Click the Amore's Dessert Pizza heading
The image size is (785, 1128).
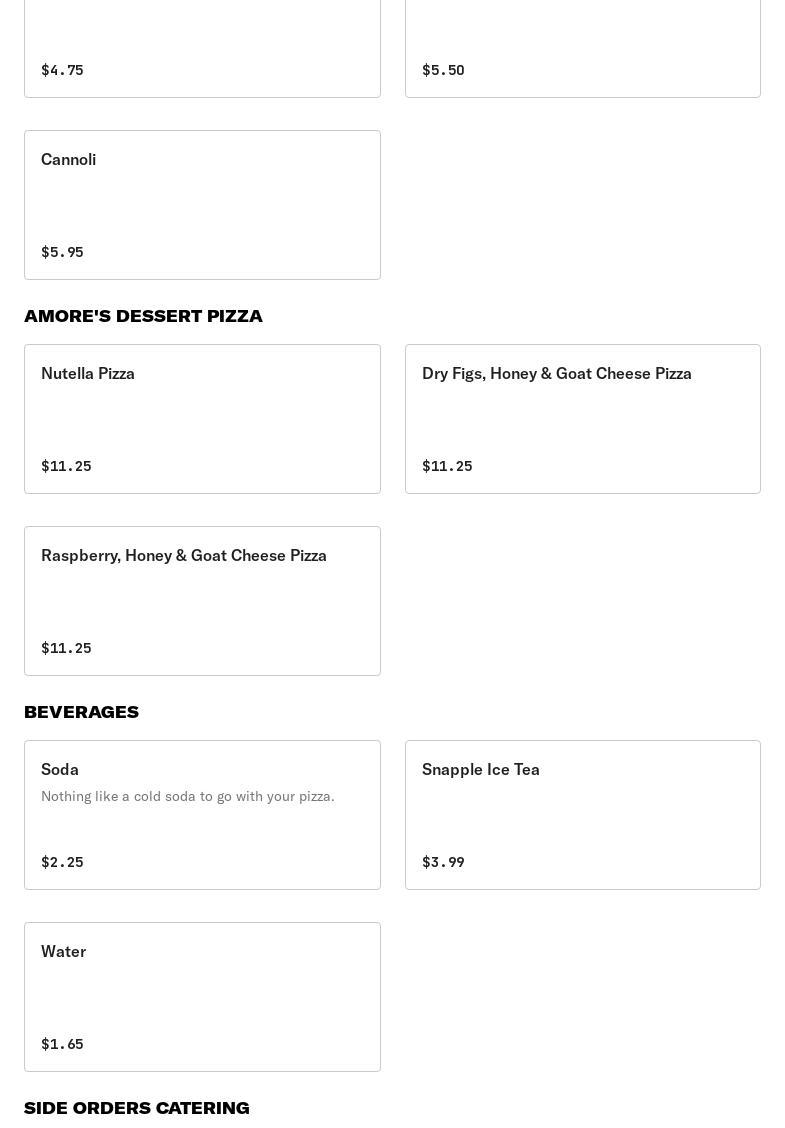click(143, 316)
